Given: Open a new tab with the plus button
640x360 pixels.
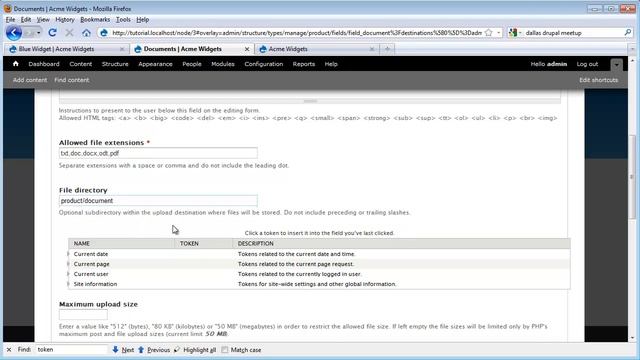Looking at the screenshot, I should (387, 49).
